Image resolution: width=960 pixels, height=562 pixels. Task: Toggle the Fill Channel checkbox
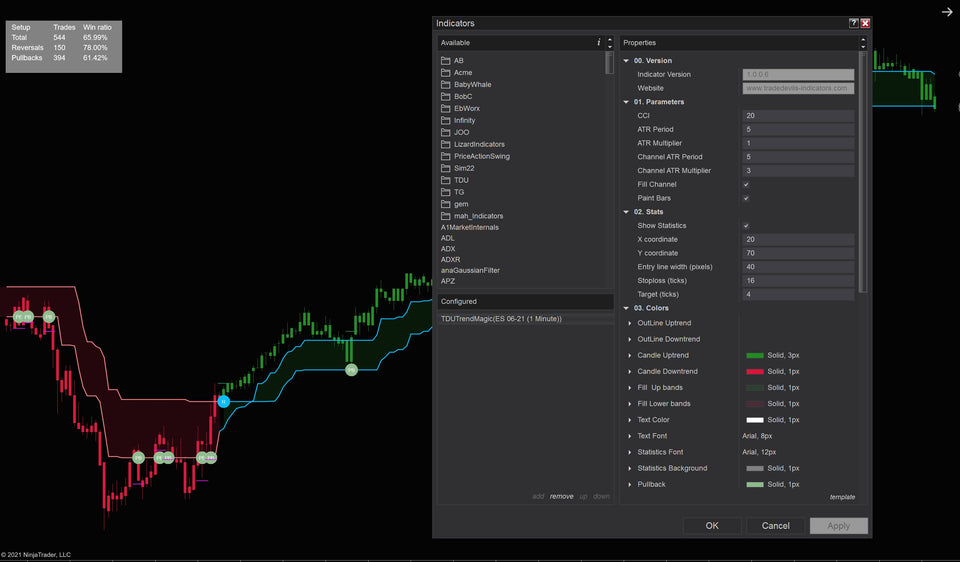[746, 185]
